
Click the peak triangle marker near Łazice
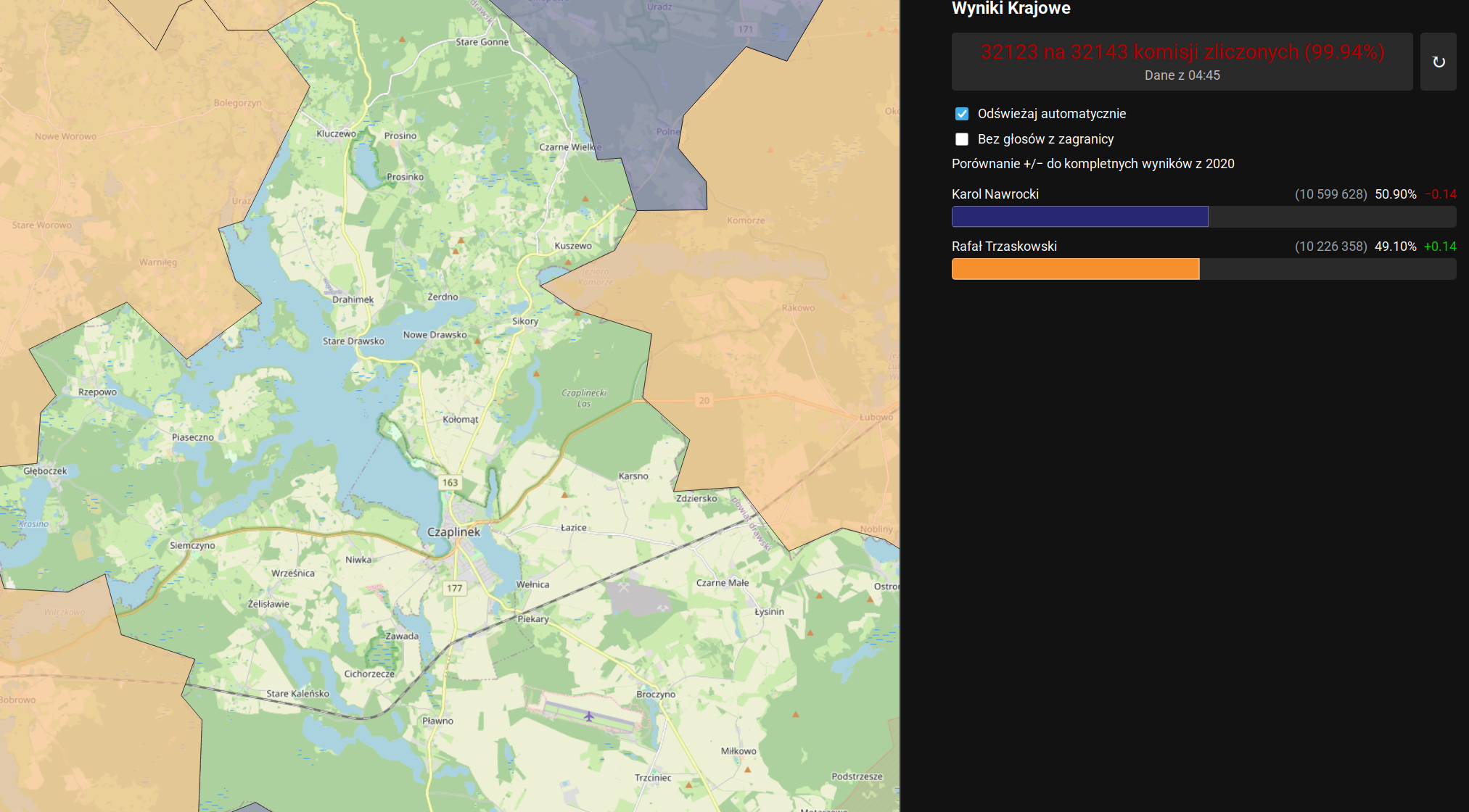coord(565,495)
